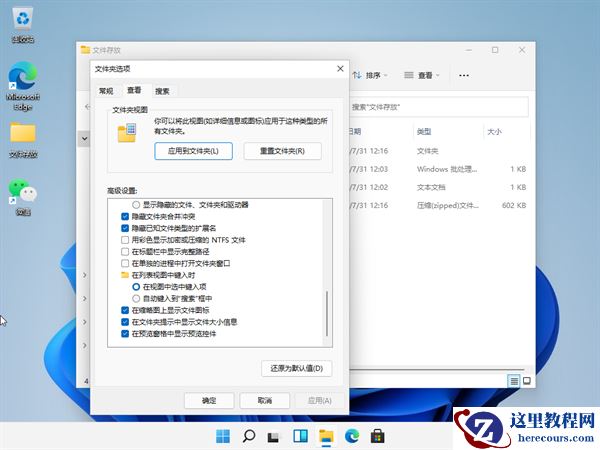Select the Windows 批处理 file row
600x450 pixels.
click(439, 169)
